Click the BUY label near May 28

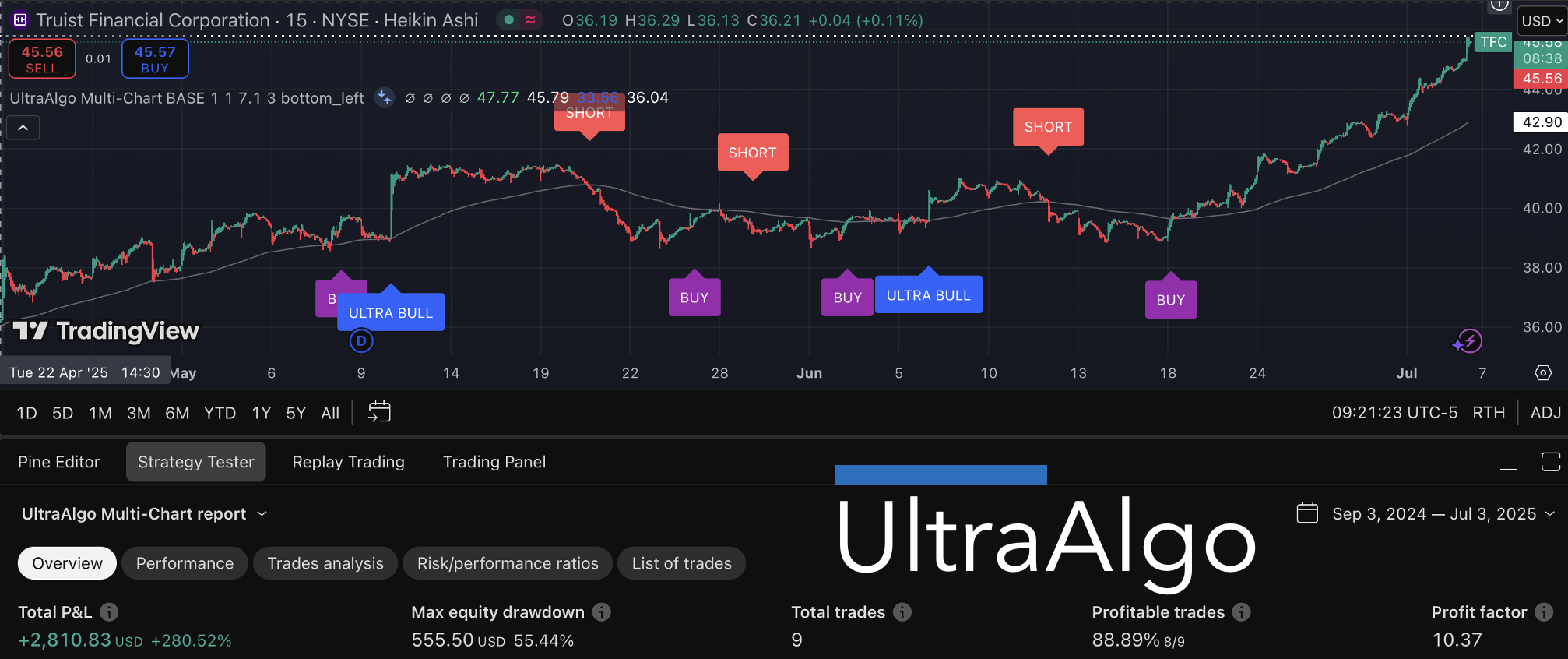pos(694,298)
